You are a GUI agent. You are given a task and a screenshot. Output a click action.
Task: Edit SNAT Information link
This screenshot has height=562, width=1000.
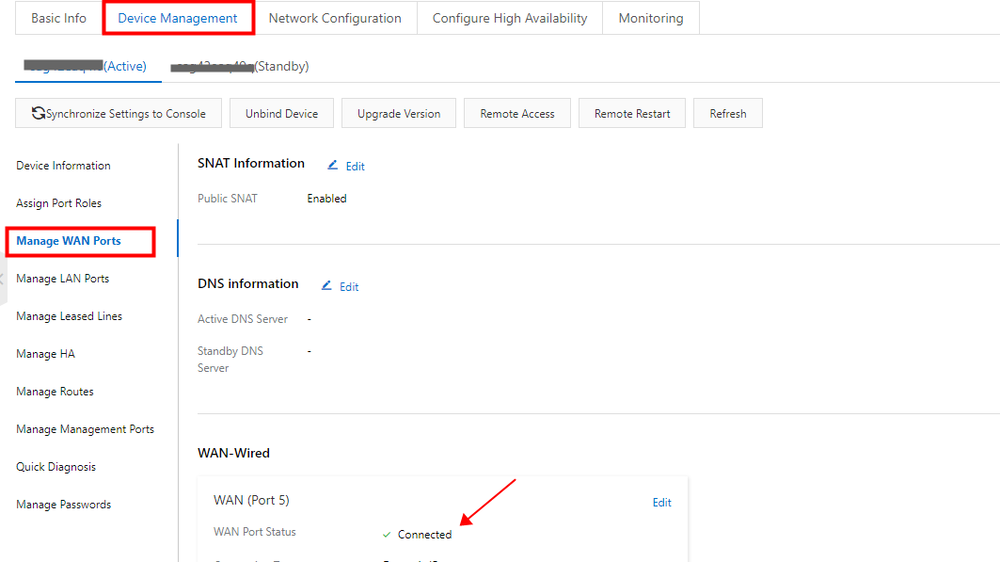(x=355, y=166)
